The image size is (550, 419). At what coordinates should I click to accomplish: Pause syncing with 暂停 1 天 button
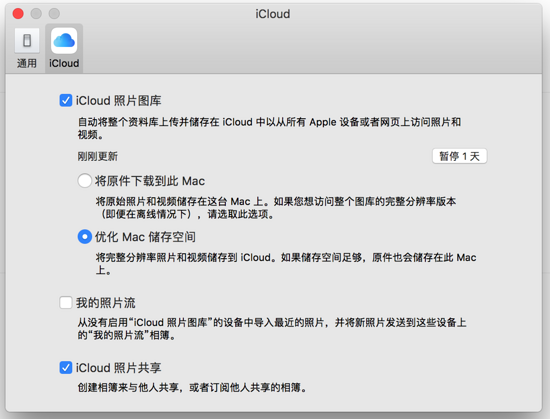pyautogui.click(x=460, y=156)
